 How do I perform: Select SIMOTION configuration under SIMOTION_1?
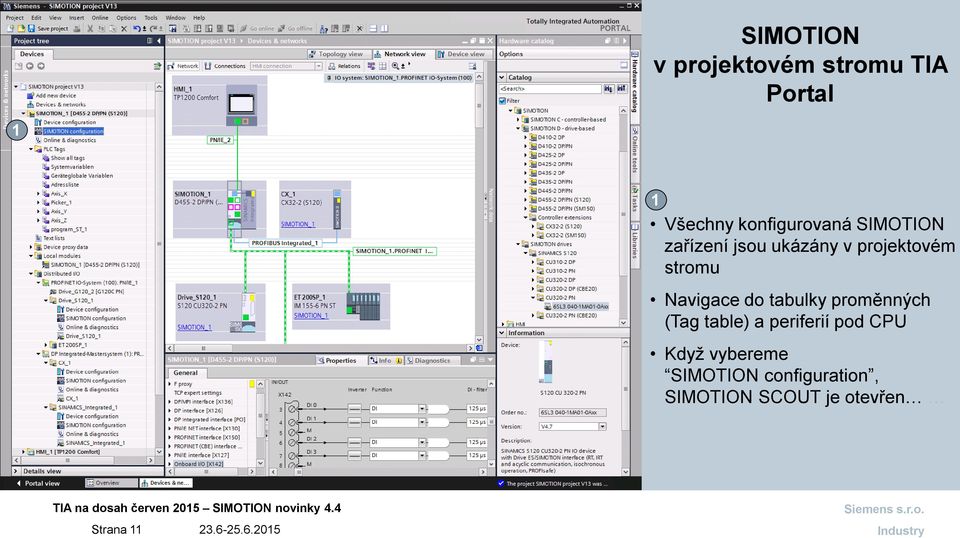click(x=73, y=131)
